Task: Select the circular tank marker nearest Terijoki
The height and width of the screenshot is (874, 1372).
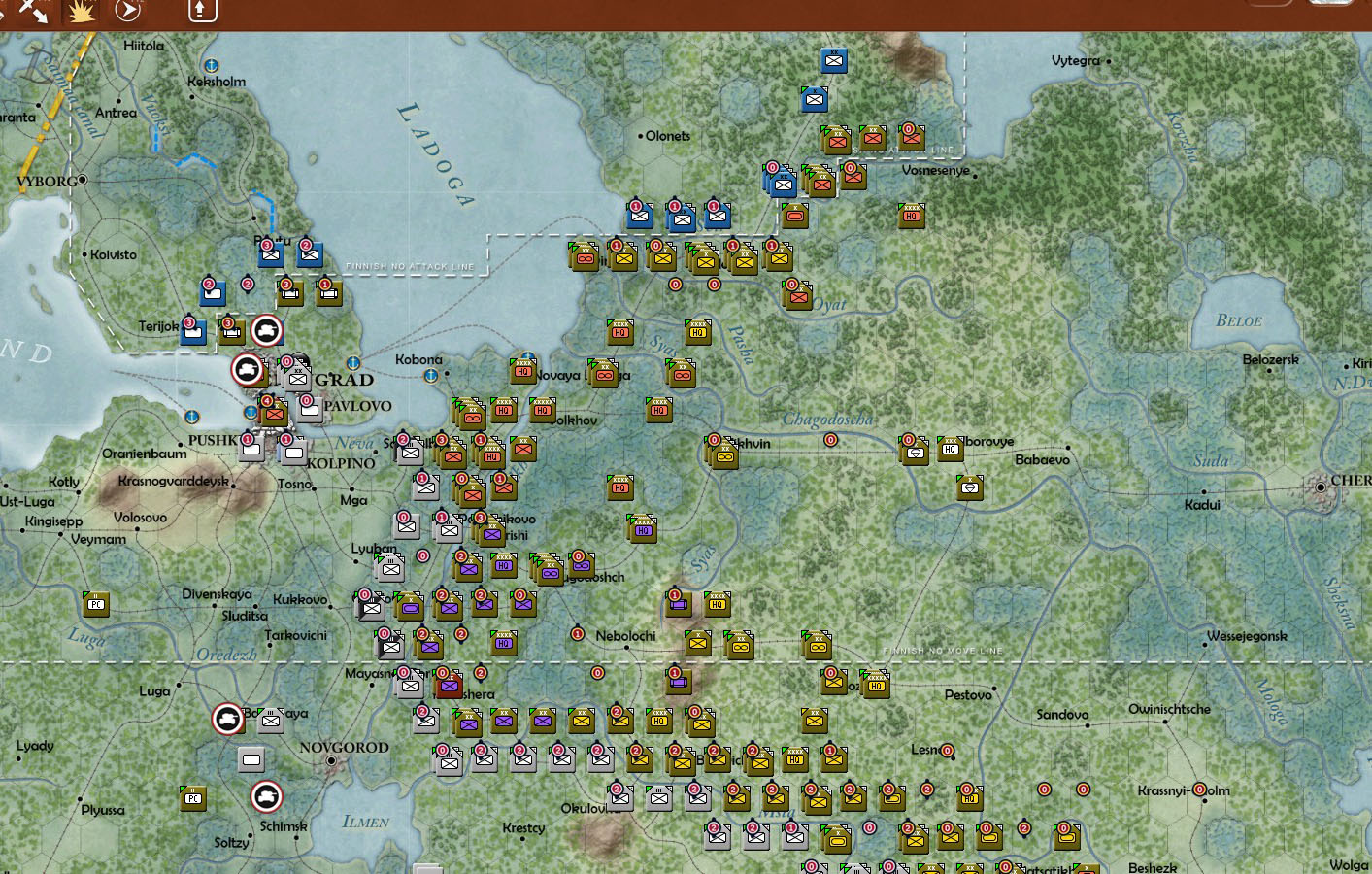Action: point(267,331)
